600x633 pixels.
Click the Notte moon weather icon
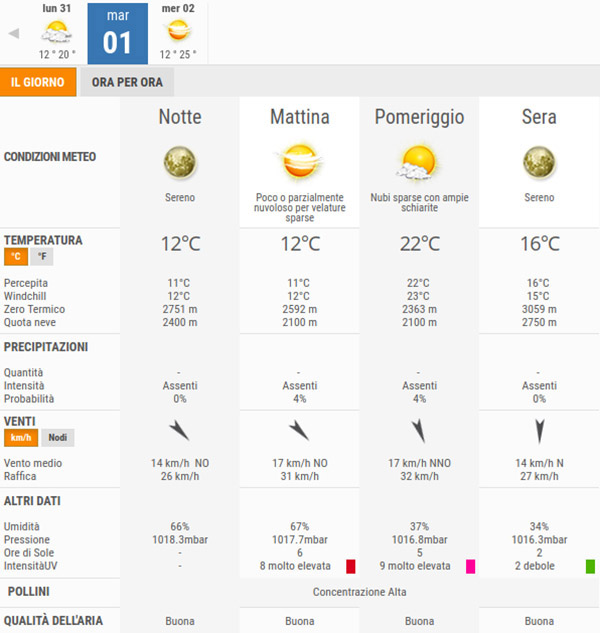click(x=180, y=162)
